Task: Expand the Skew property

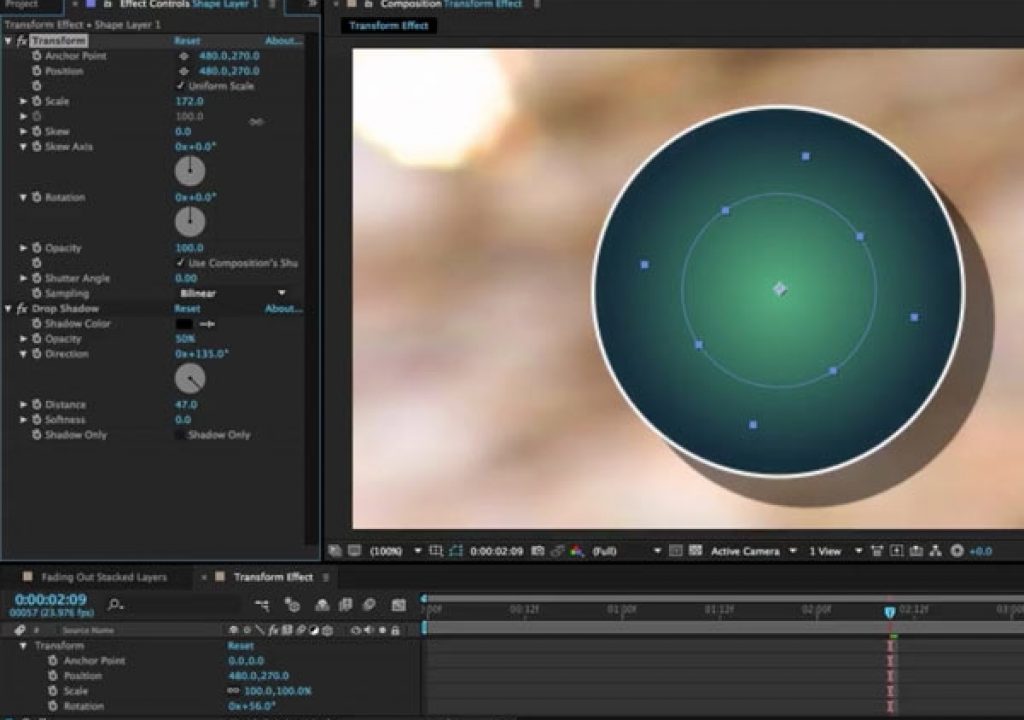Action: point(24,131)
